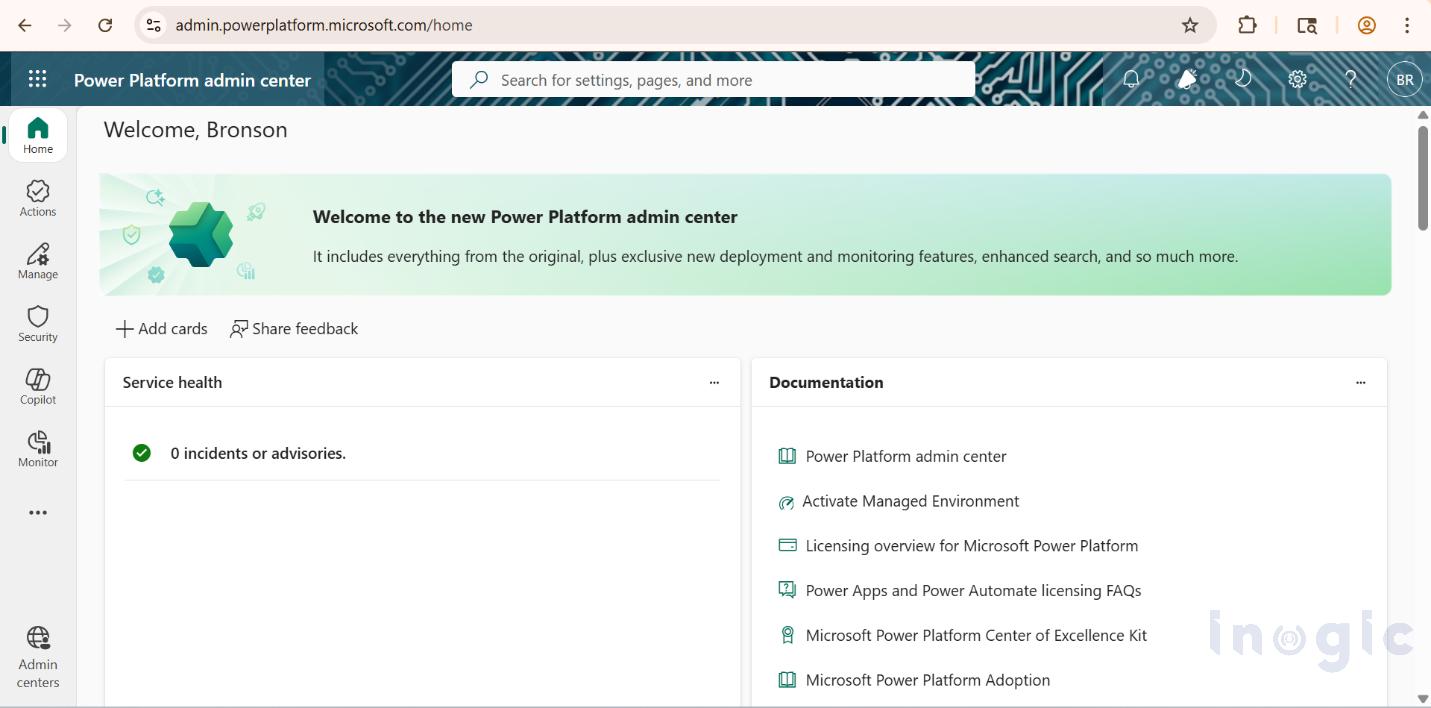Open the Copilot section in sidebar

(38, 386)
